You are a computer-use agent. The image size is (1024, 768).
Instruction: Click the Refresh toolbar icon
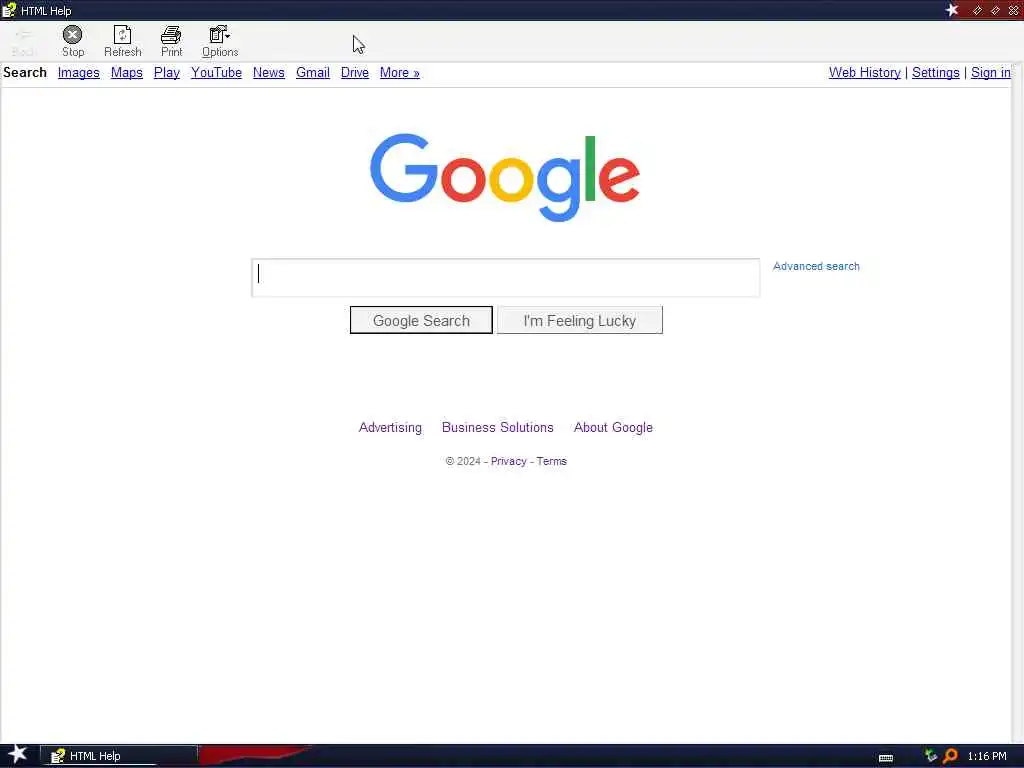tap(122, 41)
